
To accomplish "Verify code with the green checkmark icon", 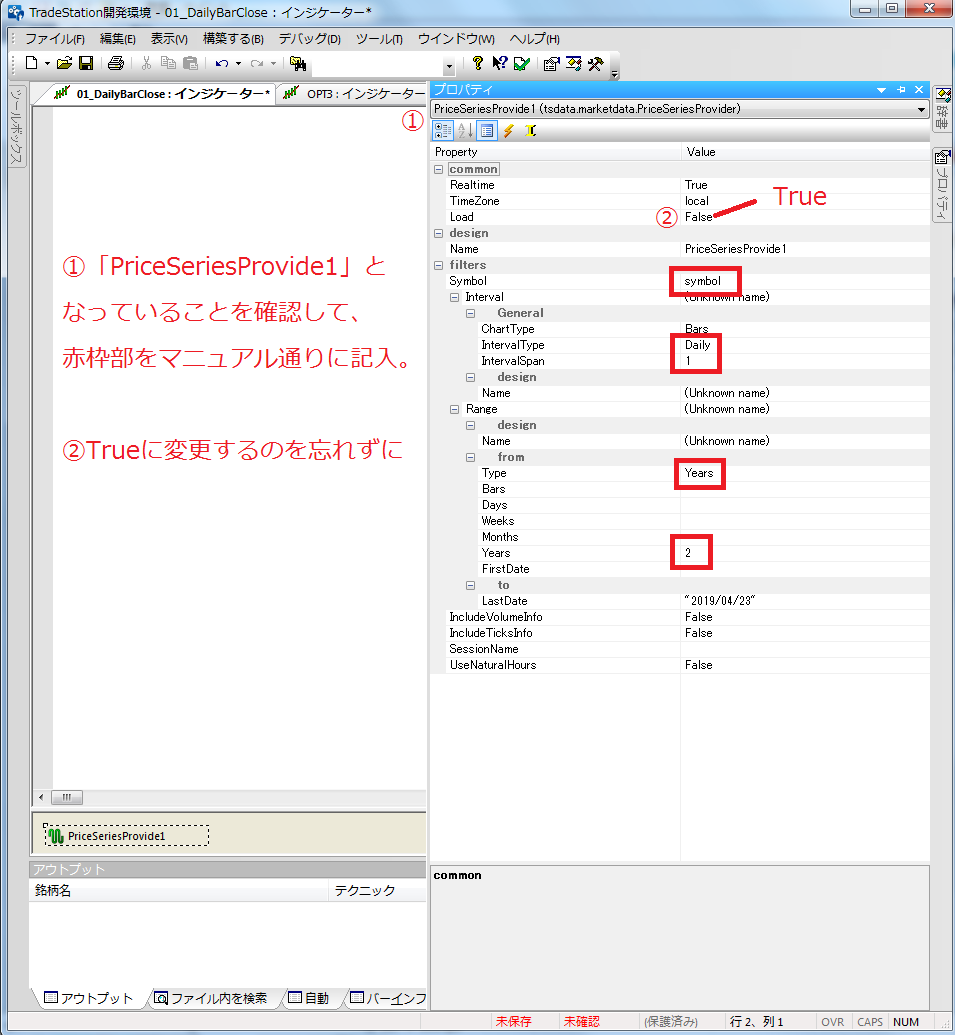I will 522,63.
